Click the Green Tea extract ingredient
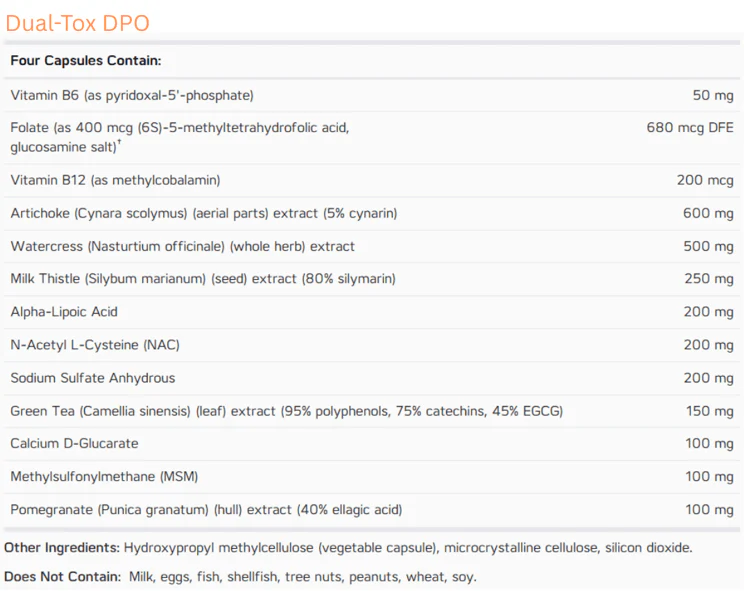Viewport: 744px width, 591px height. (x=287, y=411)
